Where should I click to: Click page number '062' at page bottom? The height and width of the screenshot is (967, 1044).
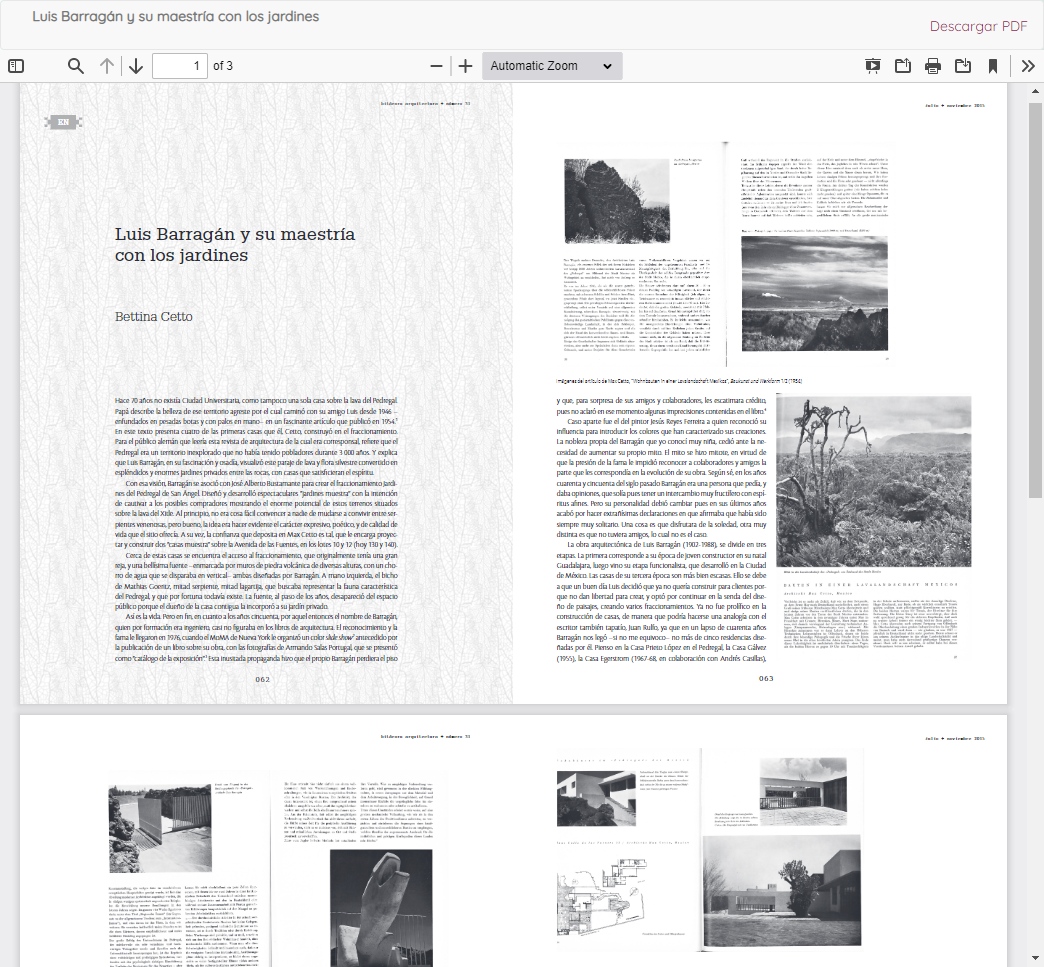[262, 679]
